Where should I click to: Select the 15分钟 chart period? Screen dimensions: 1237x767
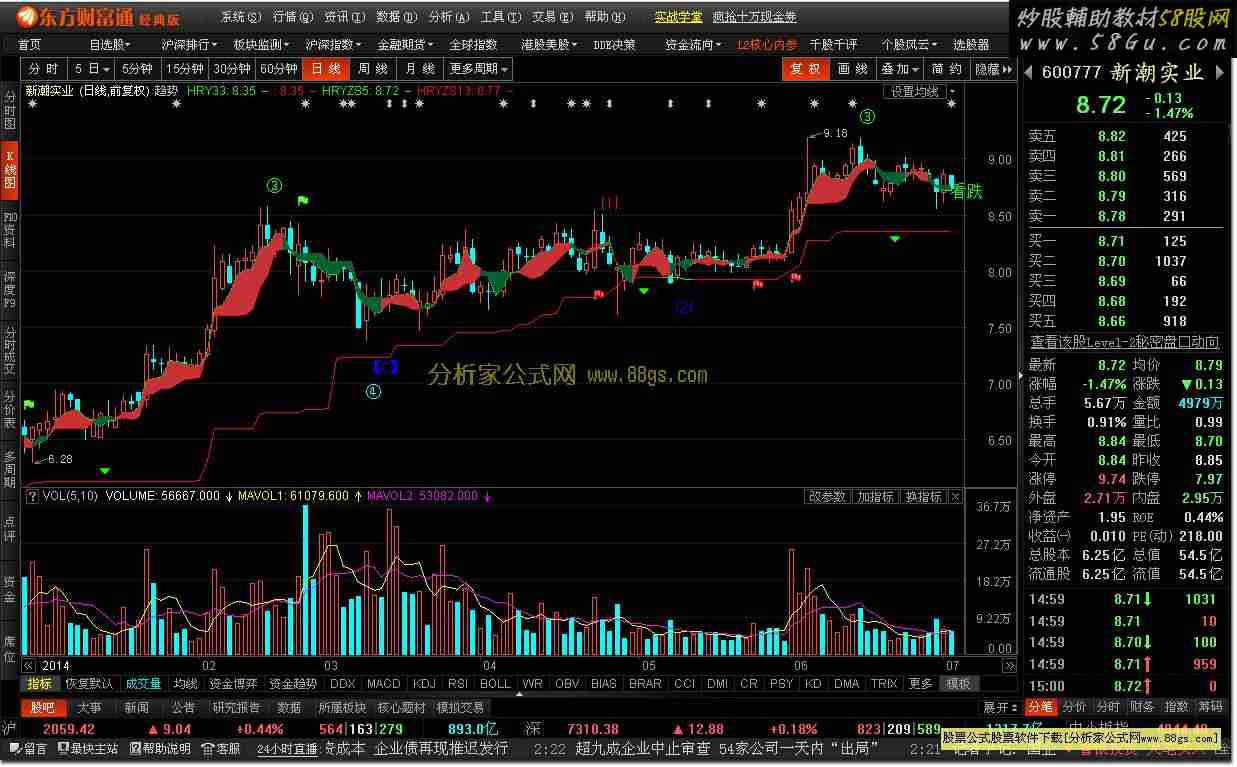[184, 69]
